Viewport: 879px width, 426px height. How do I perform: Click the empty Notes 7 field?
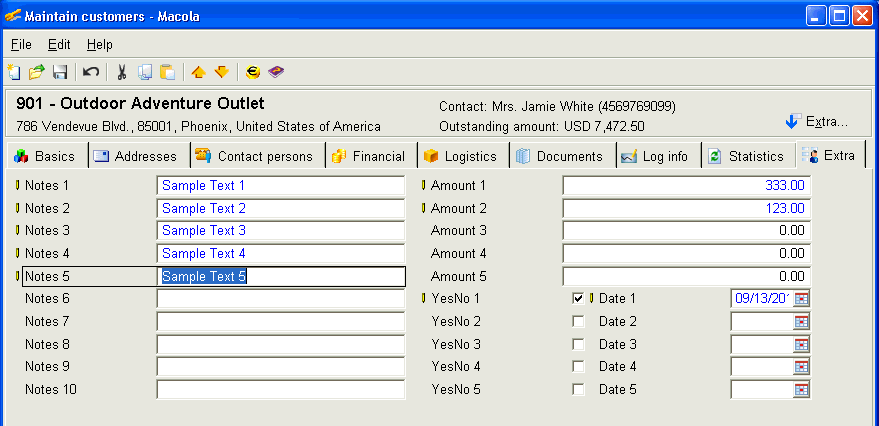point(281,322)
